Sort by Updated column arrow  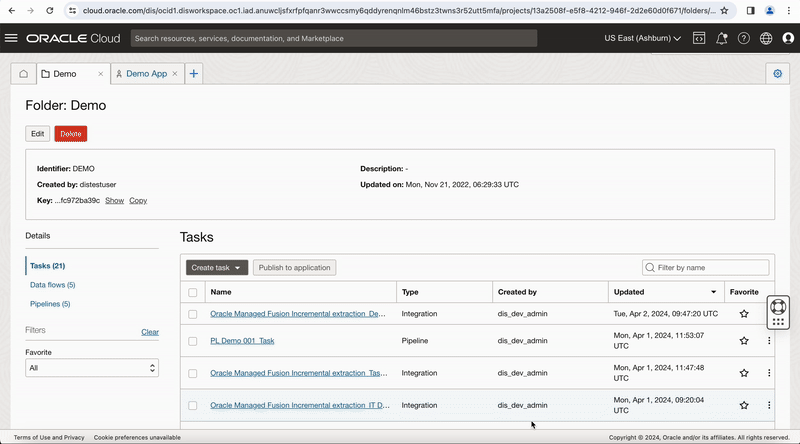(713, 292)
